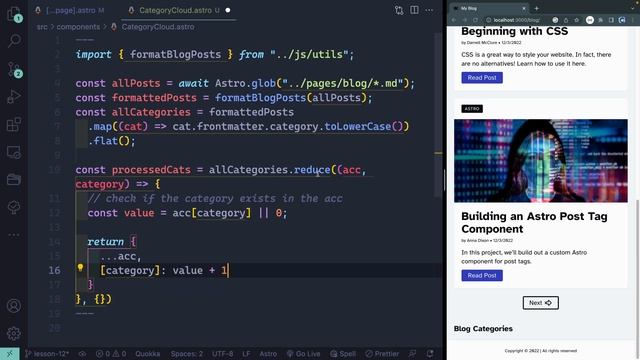Click Read Post under Beginning with CSS
Screen dimensions: 640x360
(482, 78)
